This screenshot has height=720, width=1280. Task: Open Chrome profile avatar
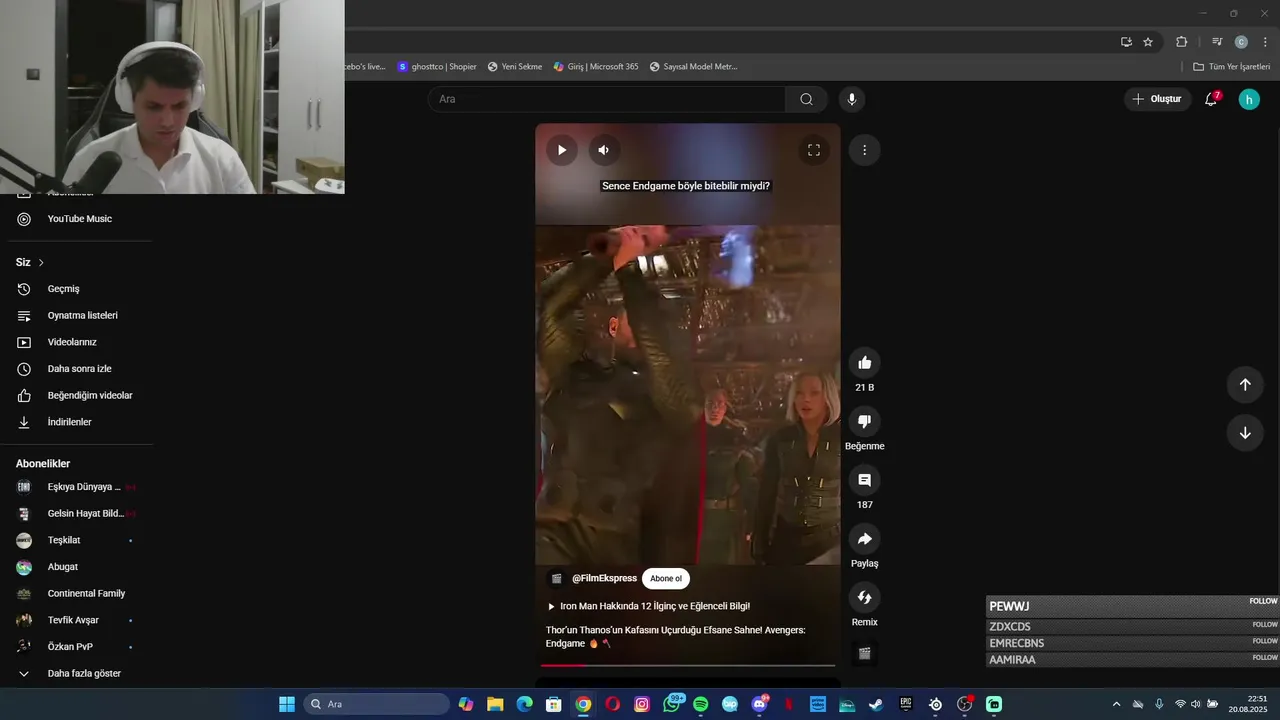click(1241, 42)
